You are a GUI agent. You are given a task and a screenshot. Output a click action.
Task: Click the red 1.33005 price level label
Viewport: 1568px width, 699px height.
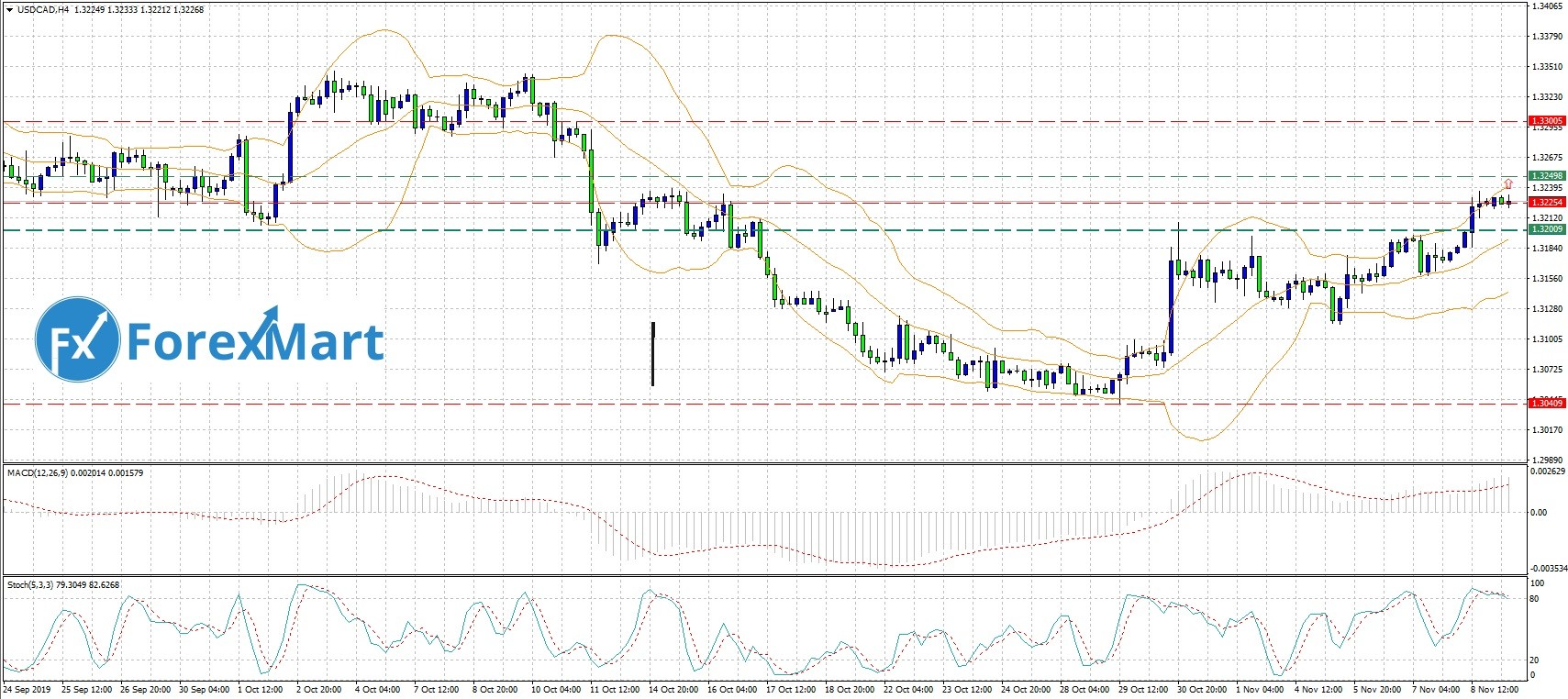click(x=1547, y=121)
